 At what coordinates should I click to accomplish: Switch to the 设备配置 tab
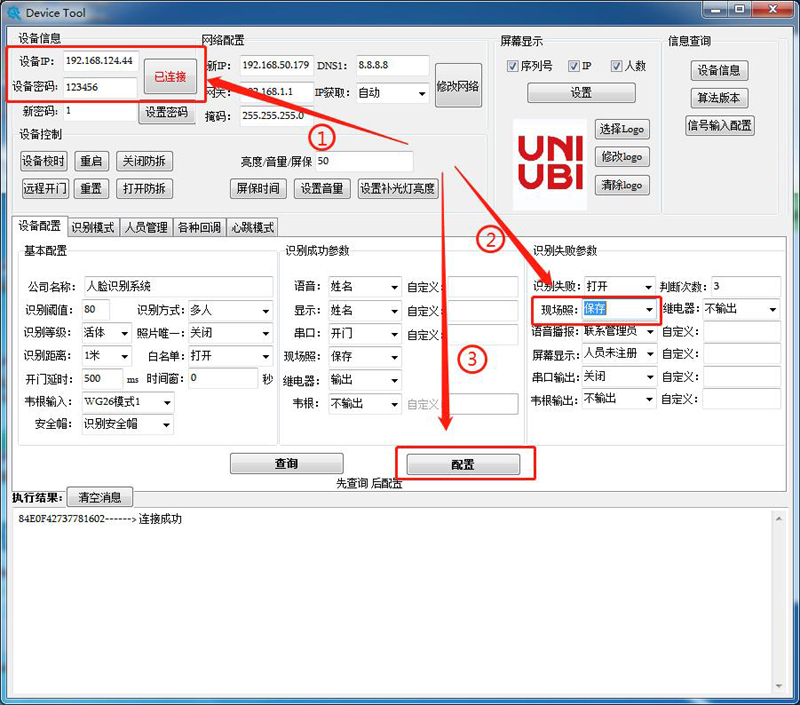point(39,226)
